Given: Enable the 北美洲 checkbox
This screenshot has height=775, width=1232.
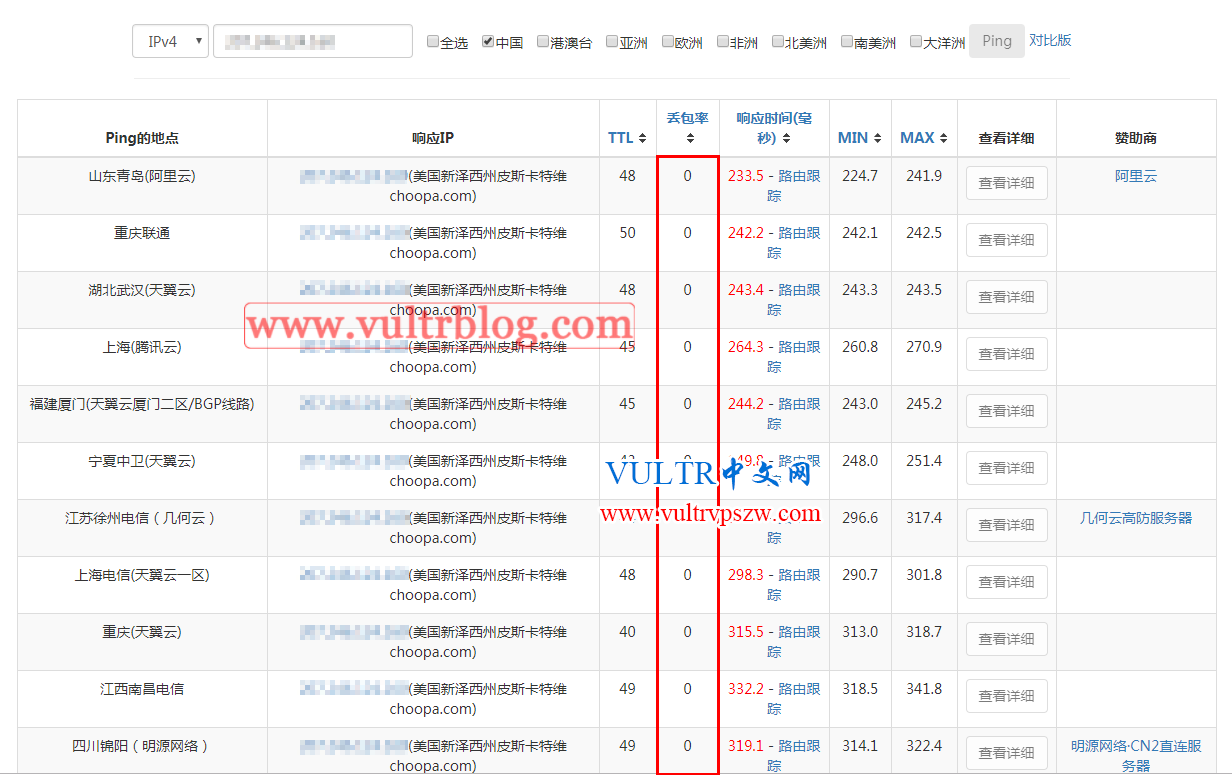Looking at the screenshot, I should [777, 42].
